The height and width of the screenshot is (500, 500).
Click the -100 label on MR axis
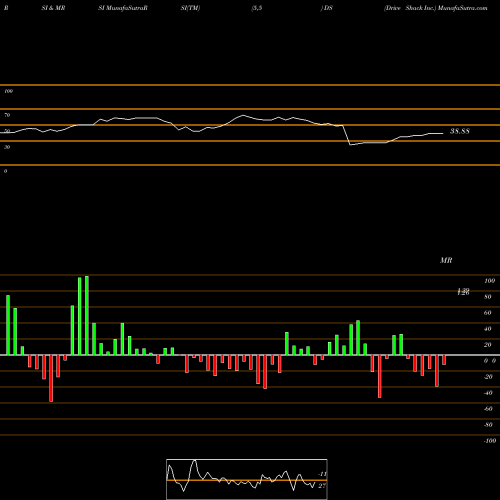coord(490,441)
